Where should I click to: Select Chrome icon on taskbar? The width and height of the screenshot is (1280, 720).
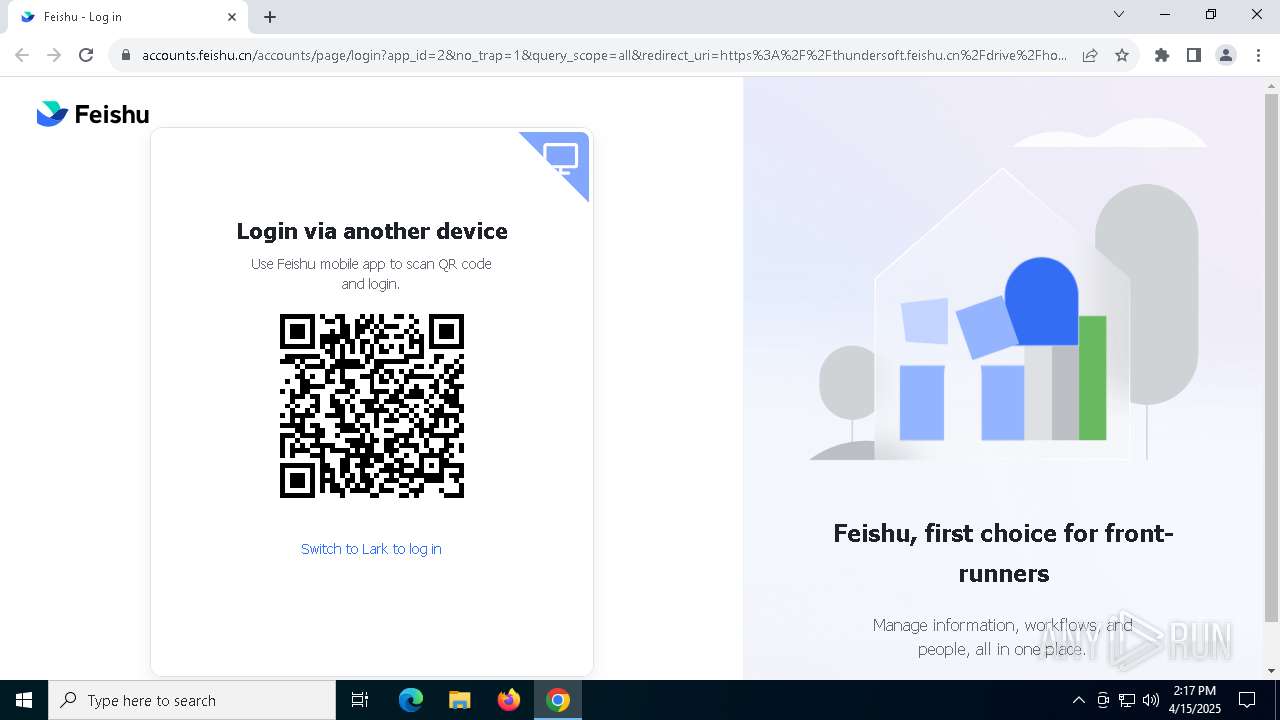(558, 700)
